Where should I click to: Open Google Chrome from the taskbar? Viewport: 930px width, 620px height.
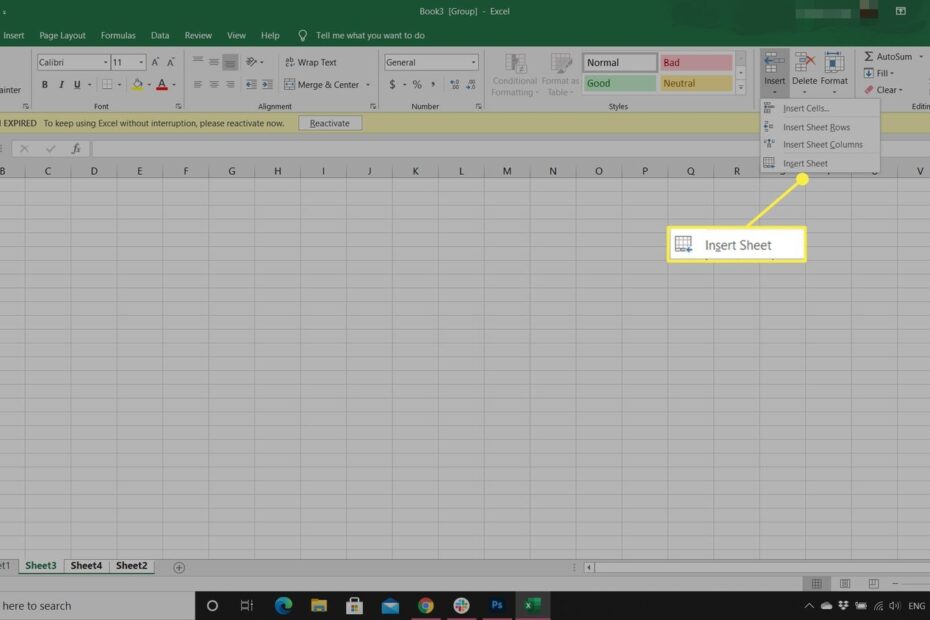(425, 605)
